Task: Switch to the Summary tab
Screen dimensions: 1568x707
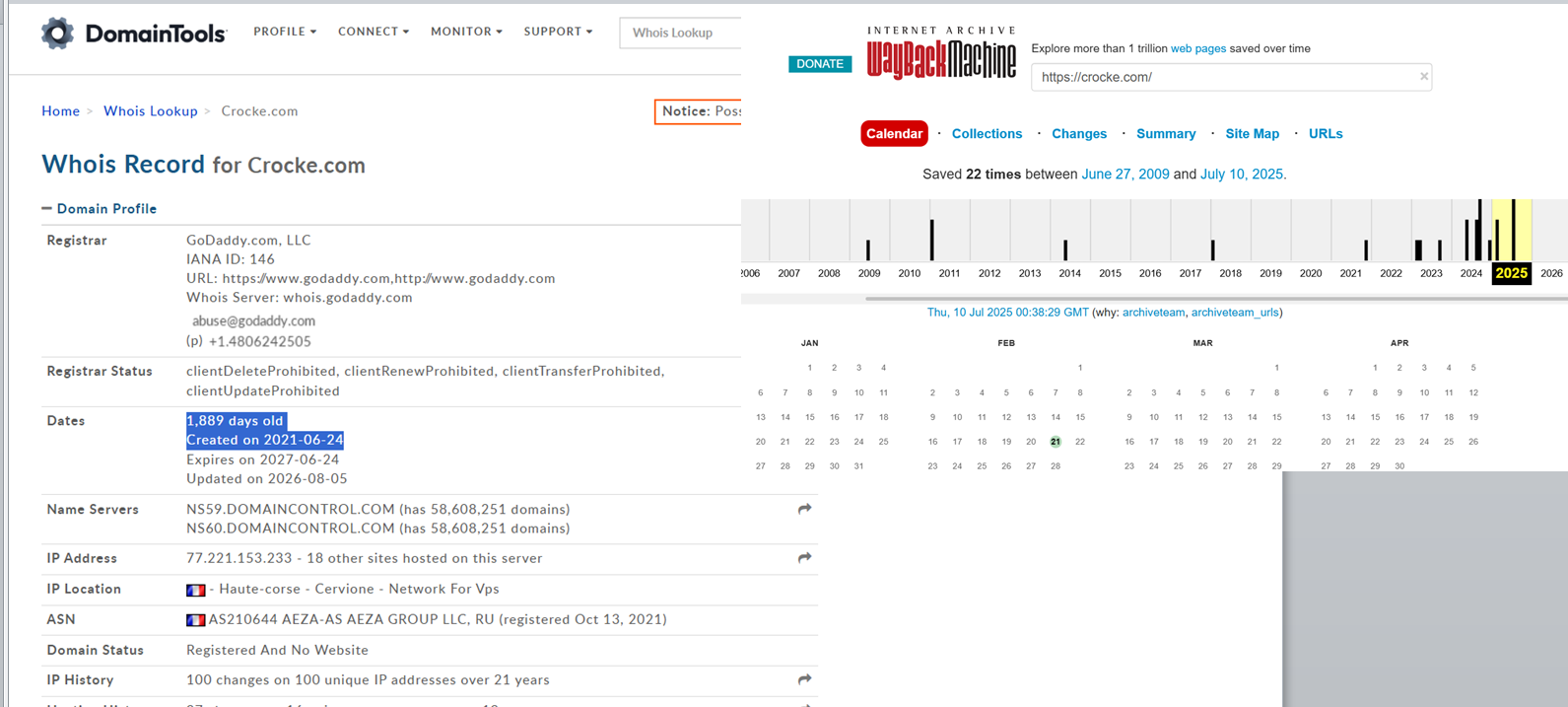Action: (x=1166, y=133)
